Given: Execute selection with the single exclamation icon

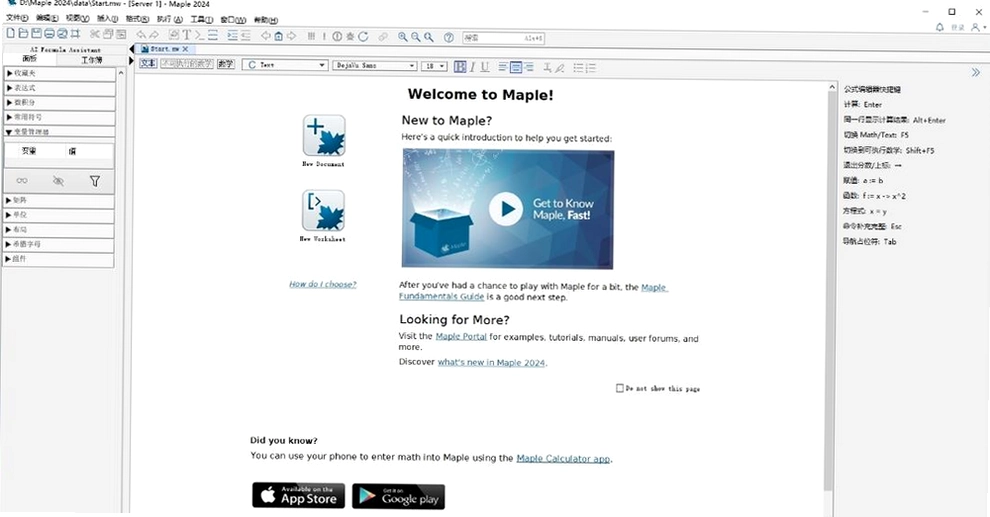Looking at the screenshot, I should (x=325, y=36).
